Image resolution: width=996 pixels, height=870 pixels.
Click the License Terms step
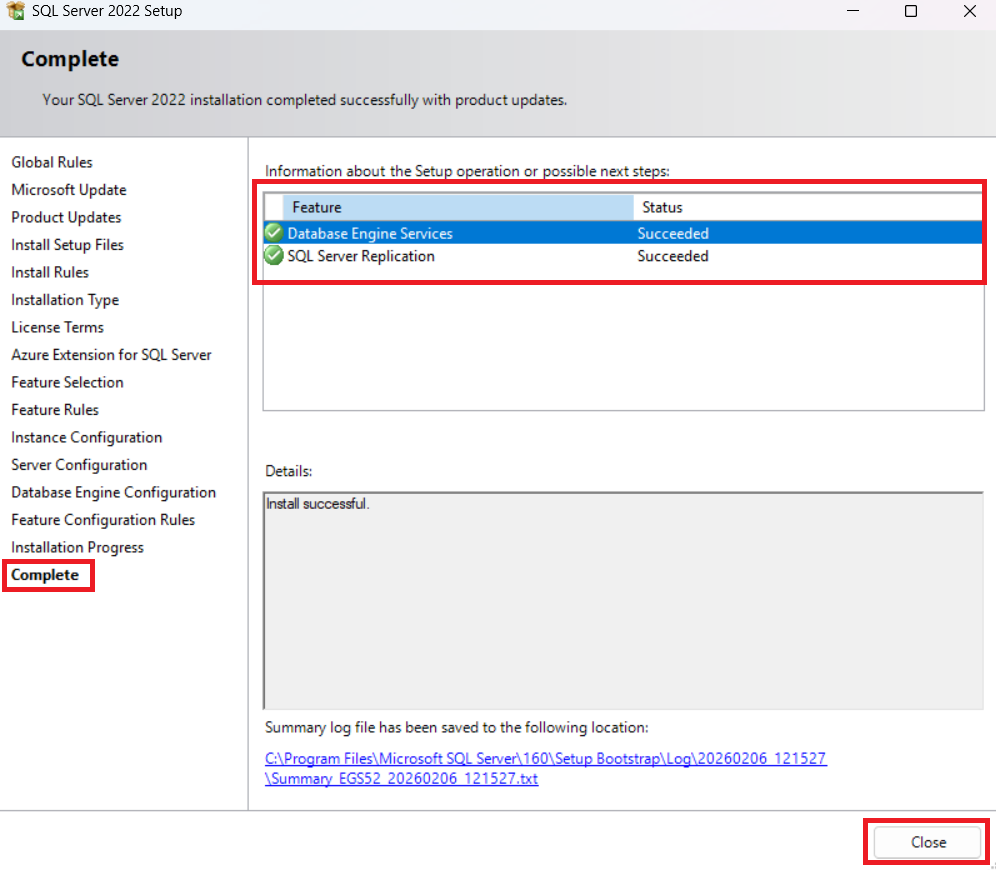pos(57,327)
